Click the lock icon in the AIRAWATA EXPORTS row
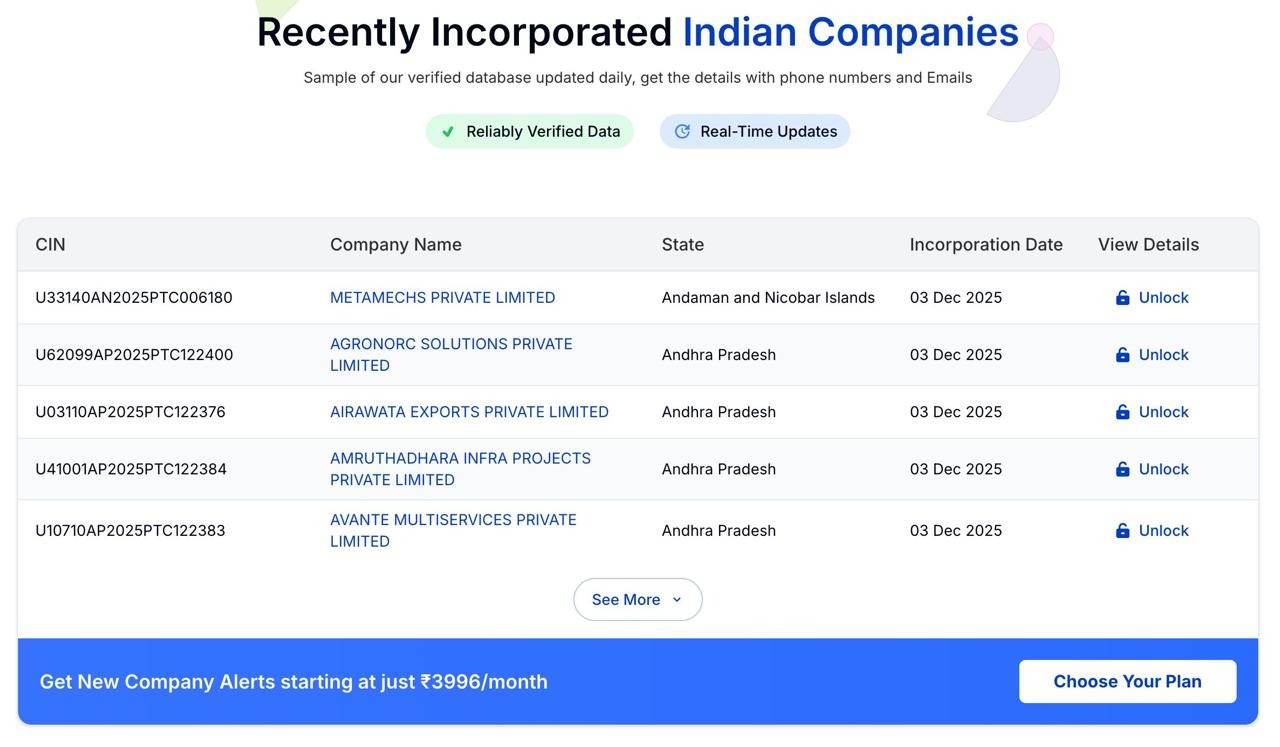This screenshot has height=747, width=1280. pos(1122,412)
